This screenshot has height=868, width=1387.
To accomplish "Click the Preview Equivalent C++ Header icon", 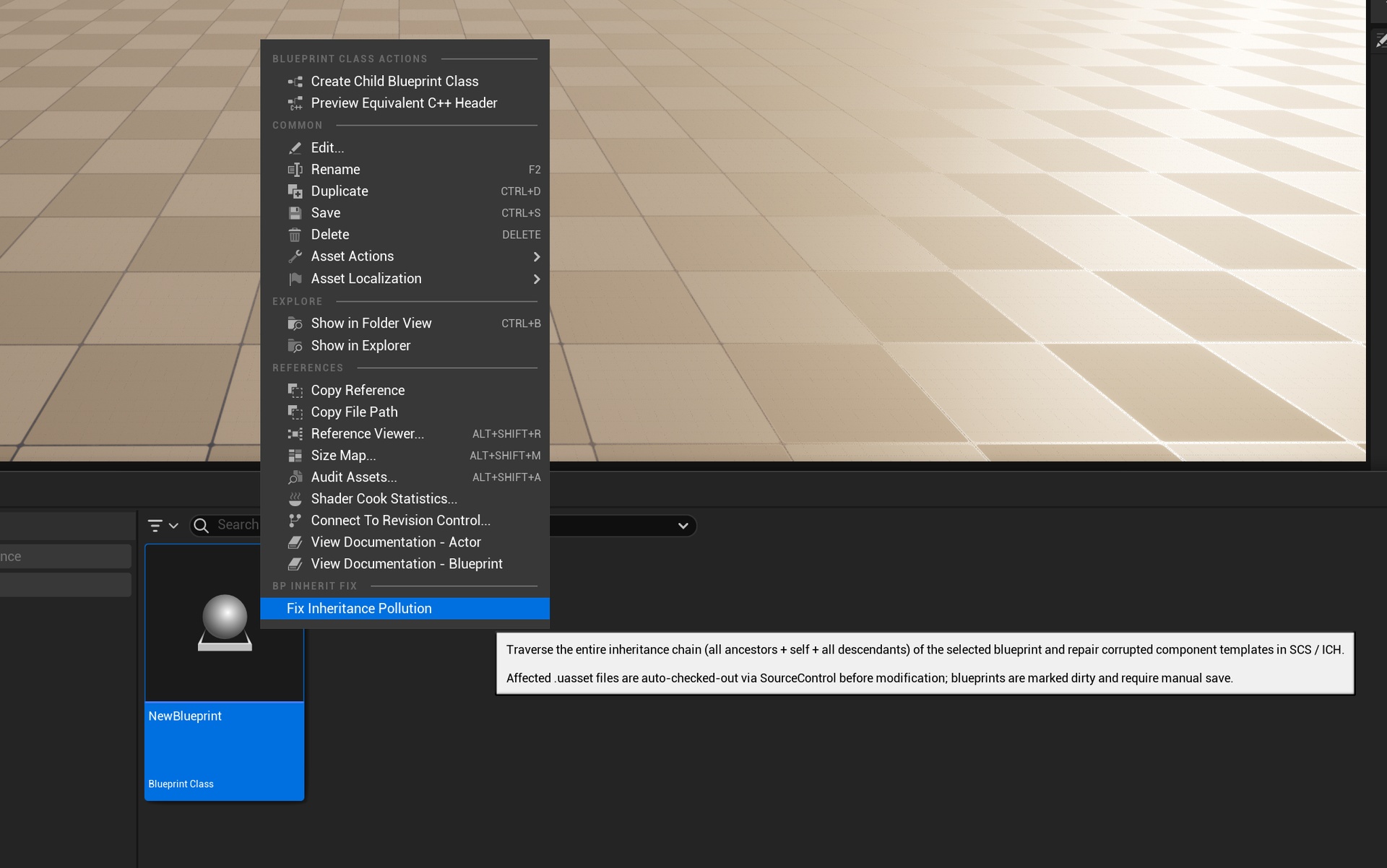I will pos(295,103).
